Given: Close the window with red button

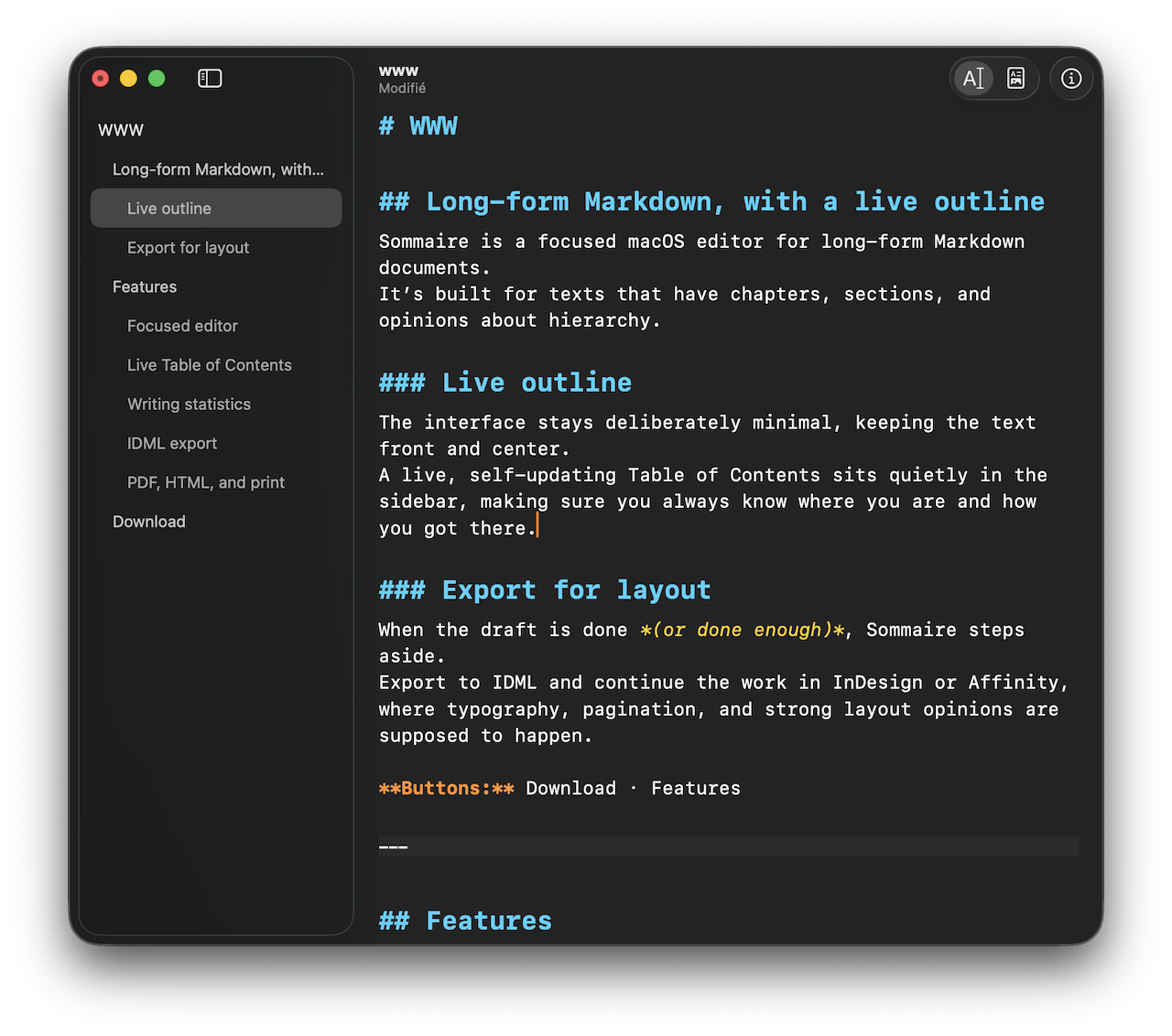Looking at the screenshot, I should click(101, 79).
